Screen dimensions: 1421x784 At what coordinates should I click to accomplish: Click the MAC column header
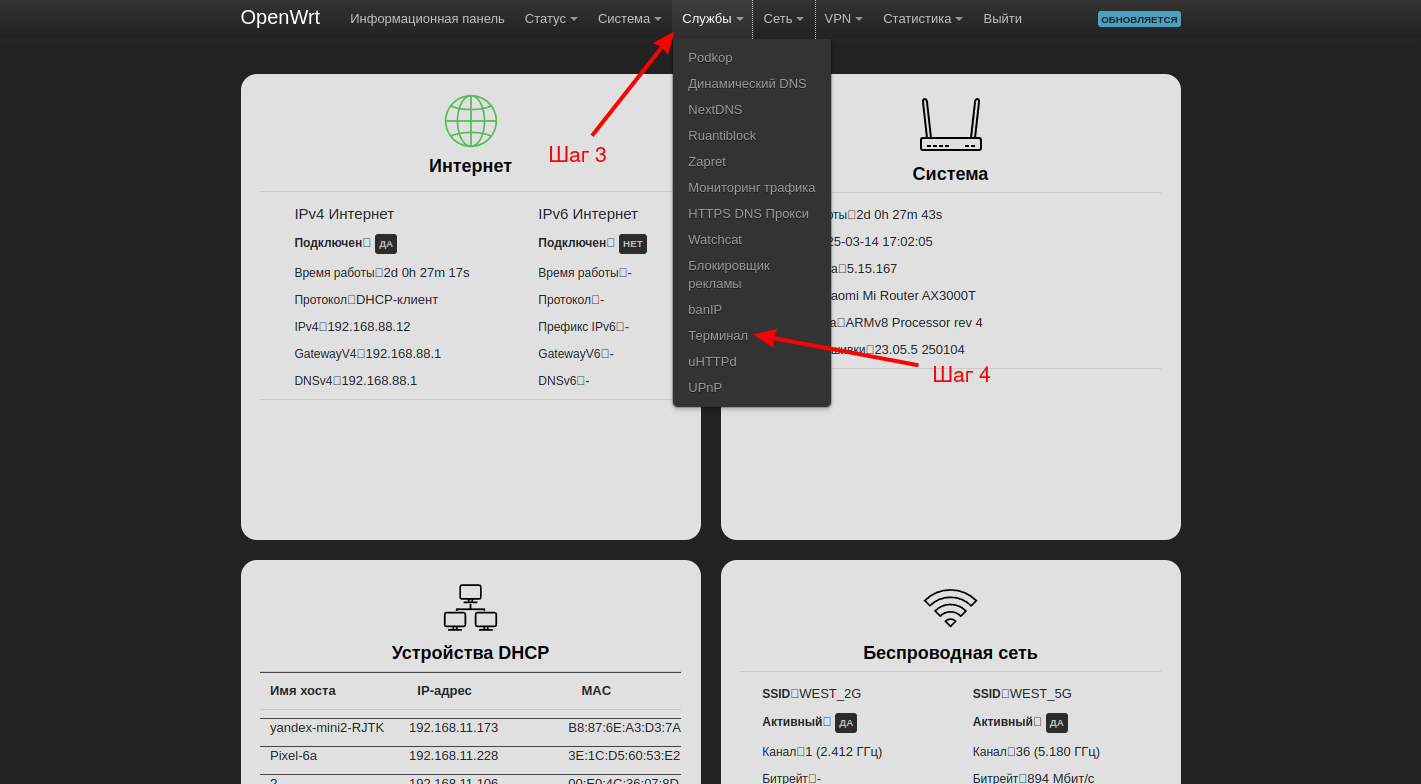[596, 691]
